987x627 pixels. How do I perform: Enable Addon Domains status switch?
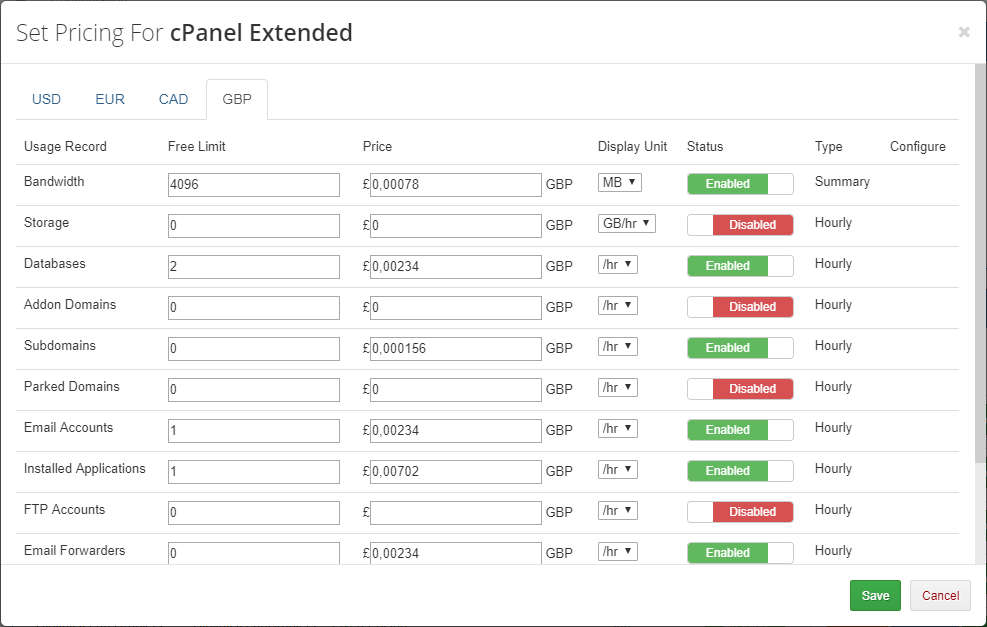pyautogui.click(x=740, y=307)
